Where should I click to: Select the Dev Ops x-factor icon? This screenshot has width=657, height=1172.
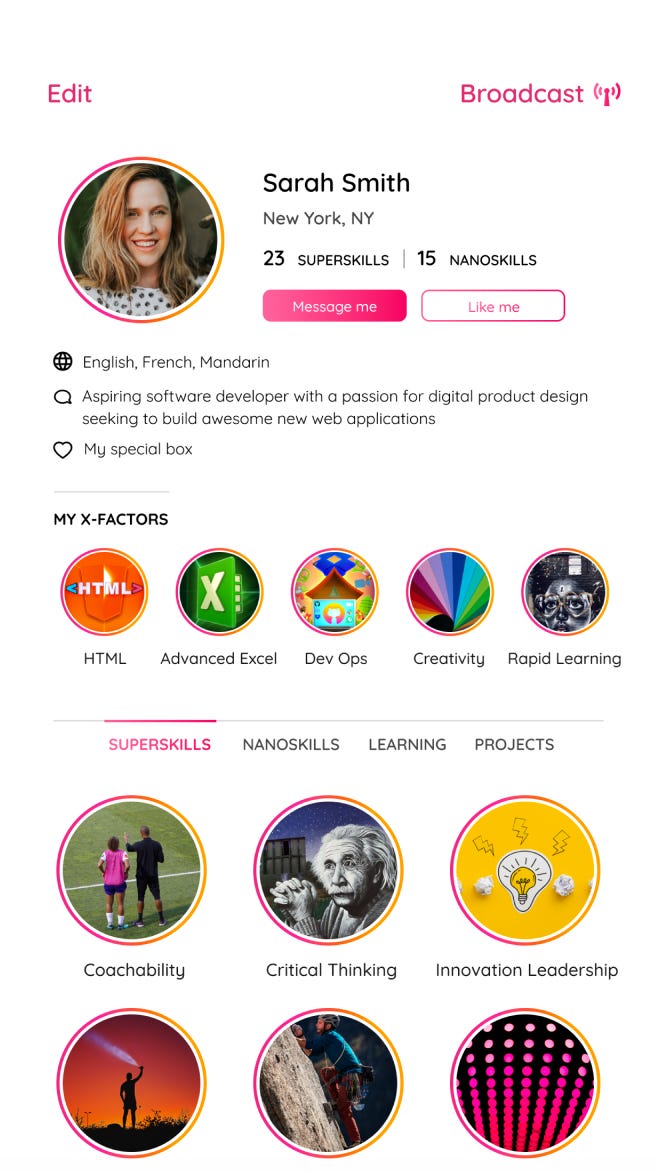coord(335,592)
